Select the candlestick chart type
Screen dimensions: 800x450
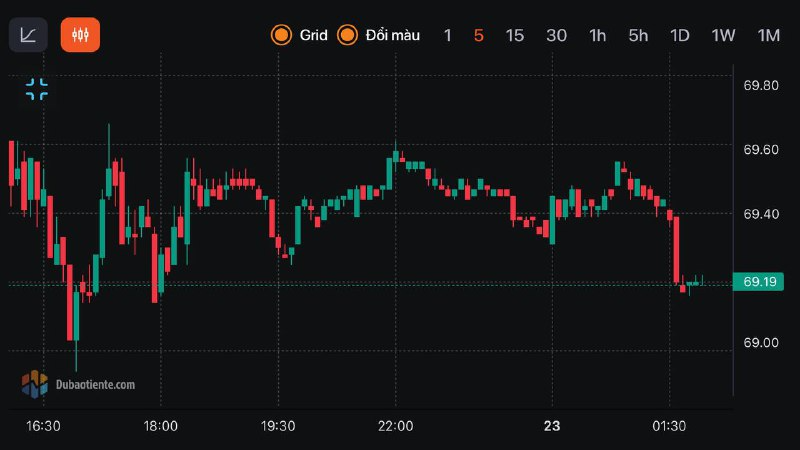click(x=80, y=35)
